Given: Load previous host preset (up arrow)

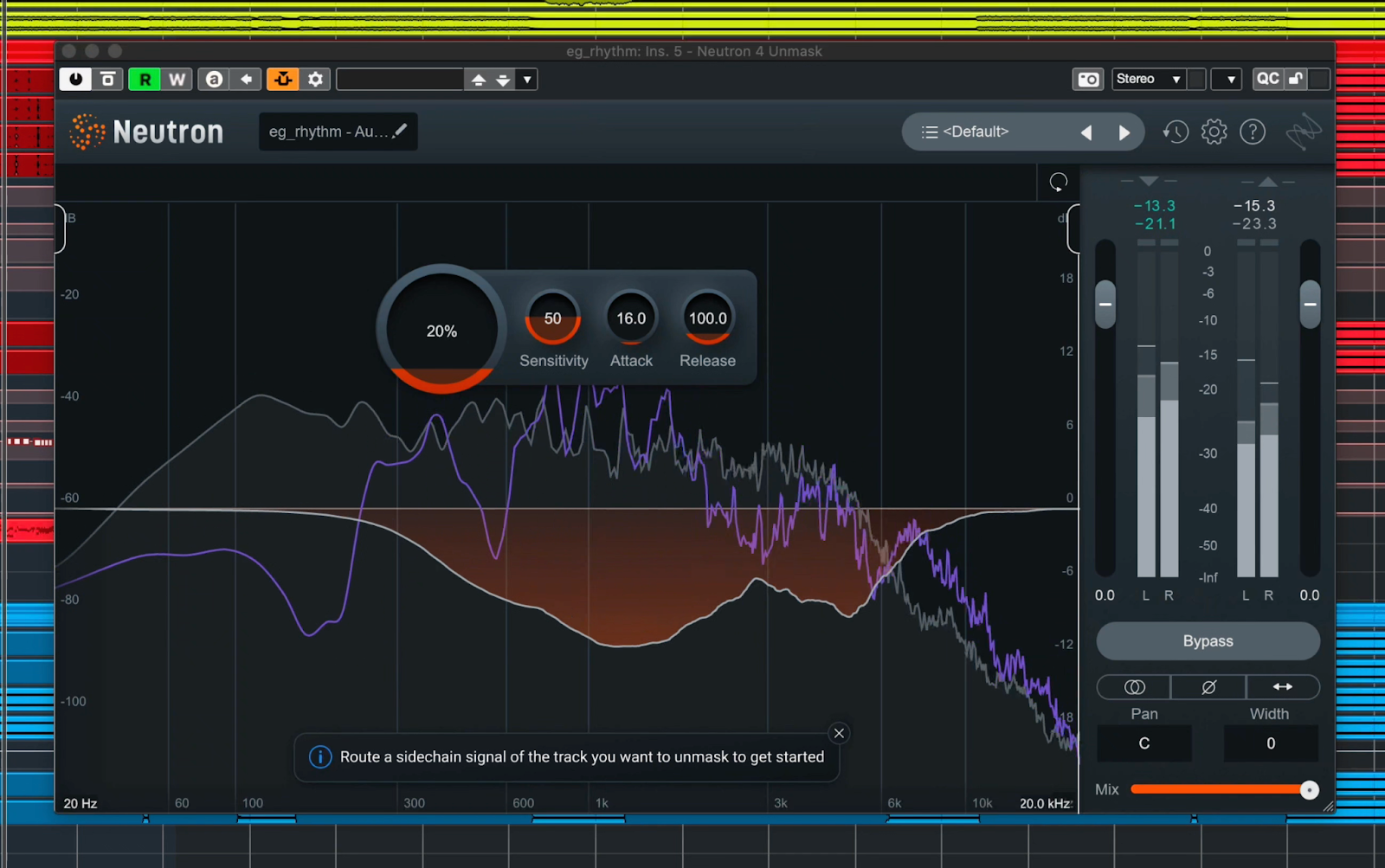Looking at the screenshot, I should click(478, 80).
